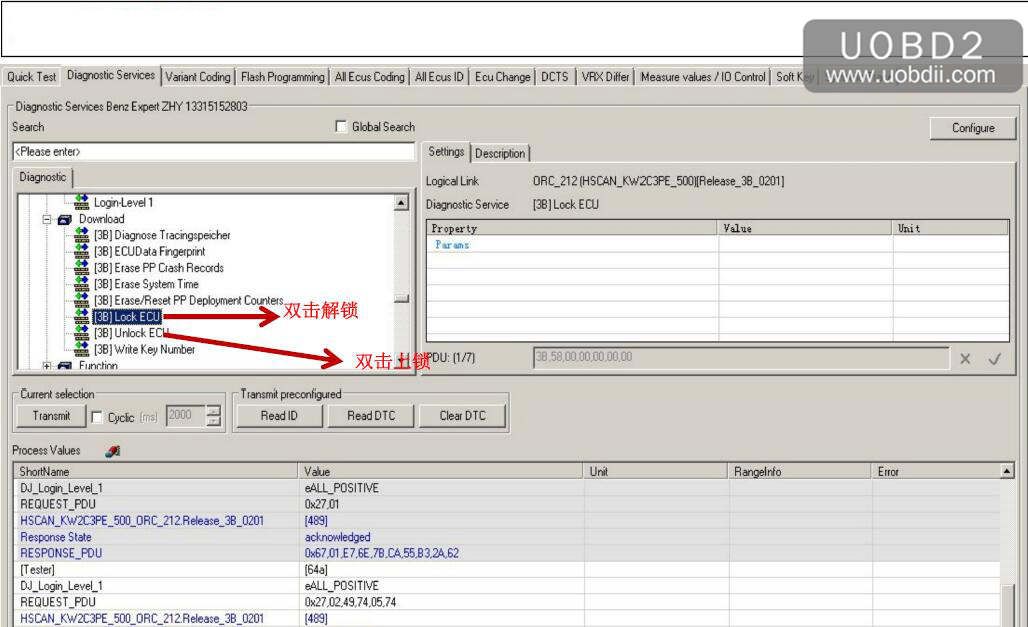Click the Transmit button
The height and width of the screenshot is (627, 1028).
tap(51, 416)
